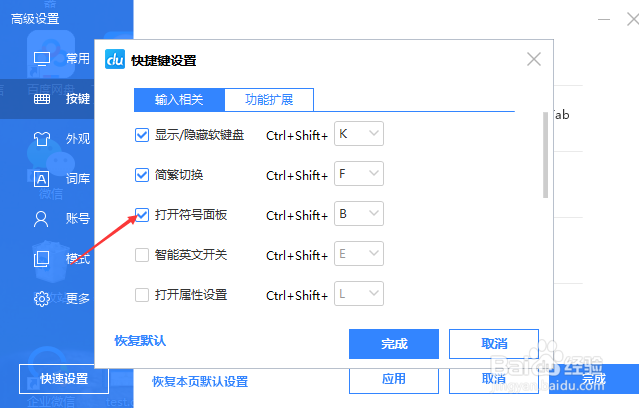This screenshot has height=408, width=639.
Task: Select the 按键 keyboard icon
Action: [42, 99]
